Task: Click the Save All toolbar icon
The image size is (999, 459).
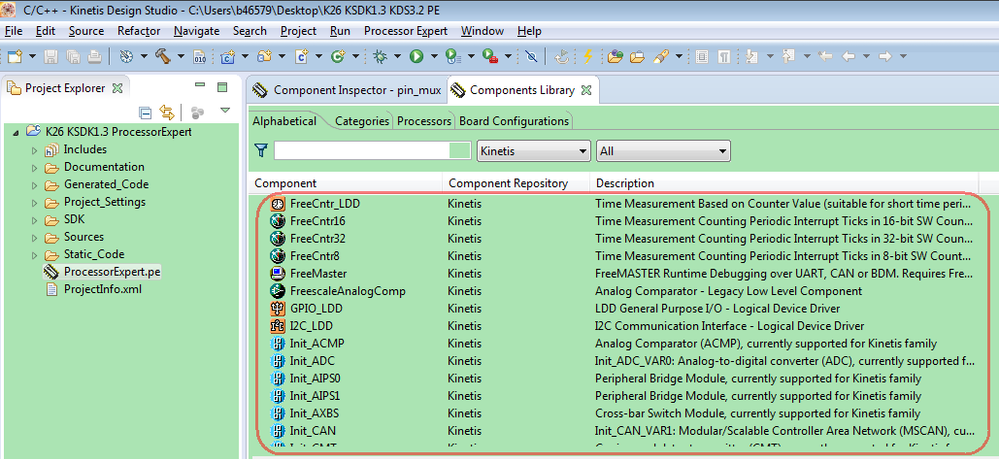Action: pyautogui.click(x=73, y=57)
